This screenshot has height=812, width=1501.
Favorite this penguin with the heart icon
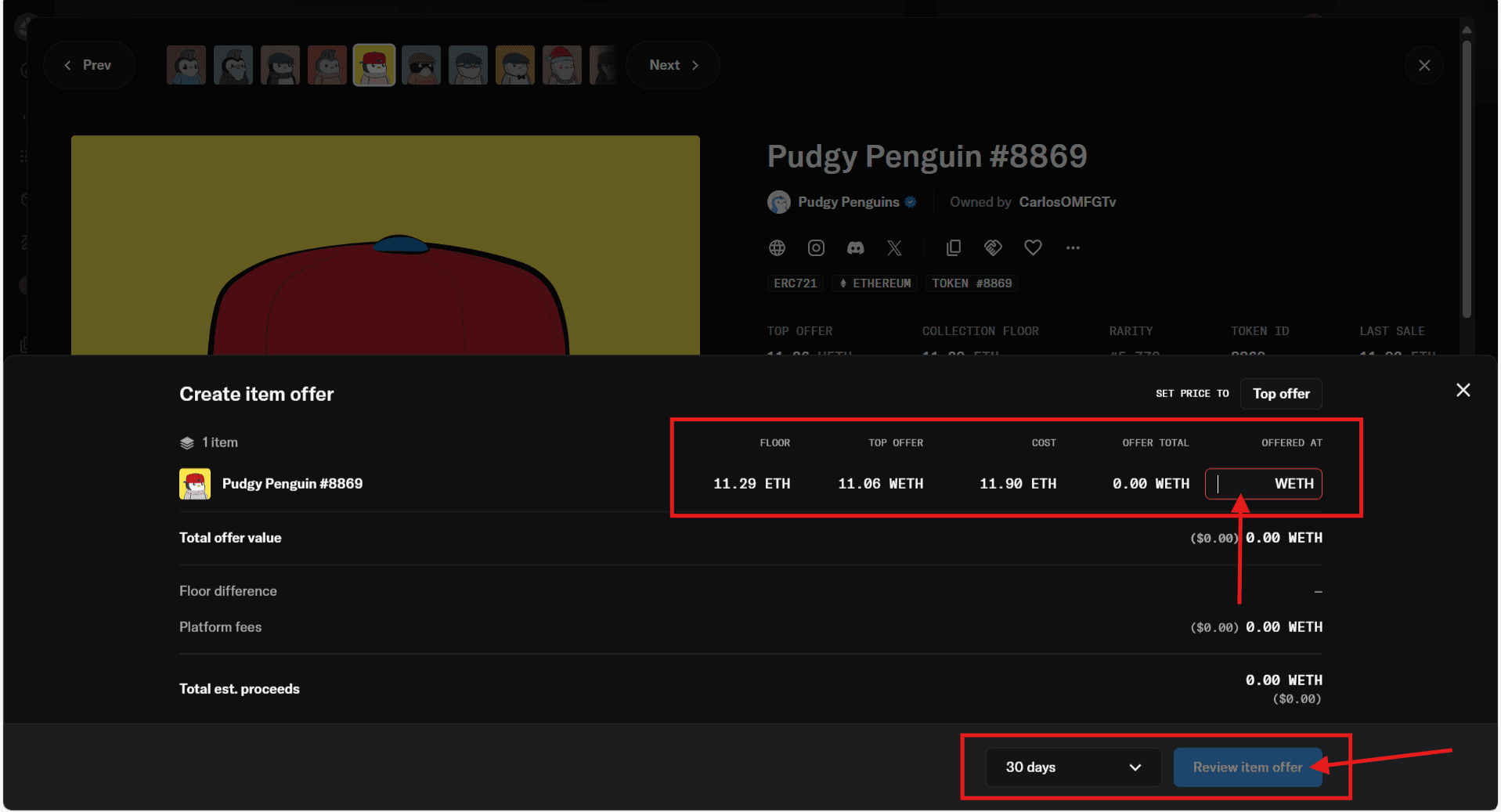tap(1033, 248)
